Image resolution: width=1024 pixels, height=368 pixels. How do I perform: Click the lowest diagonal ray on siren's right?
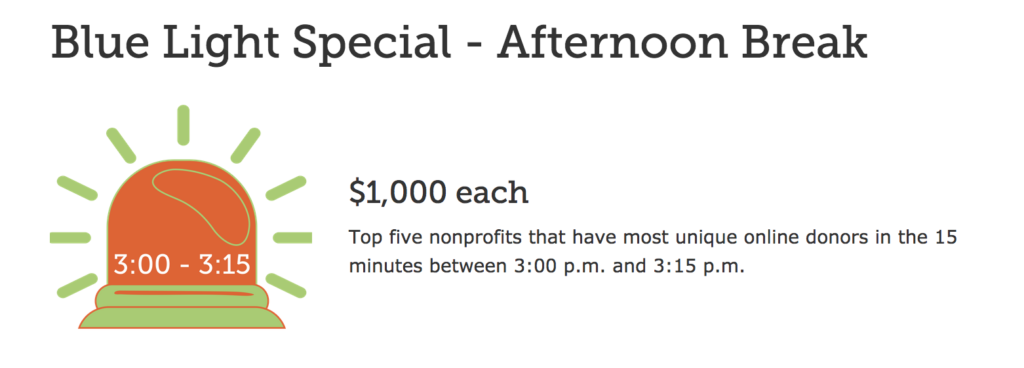[x=286, y=286]
